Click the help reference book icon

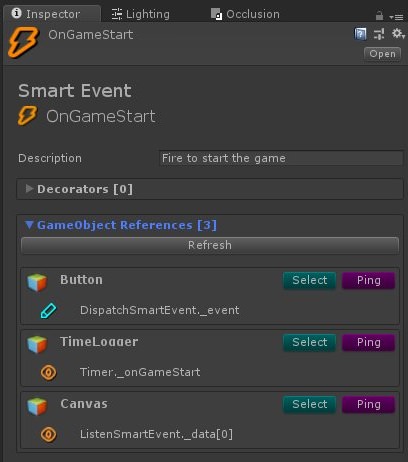coord(360,34)
